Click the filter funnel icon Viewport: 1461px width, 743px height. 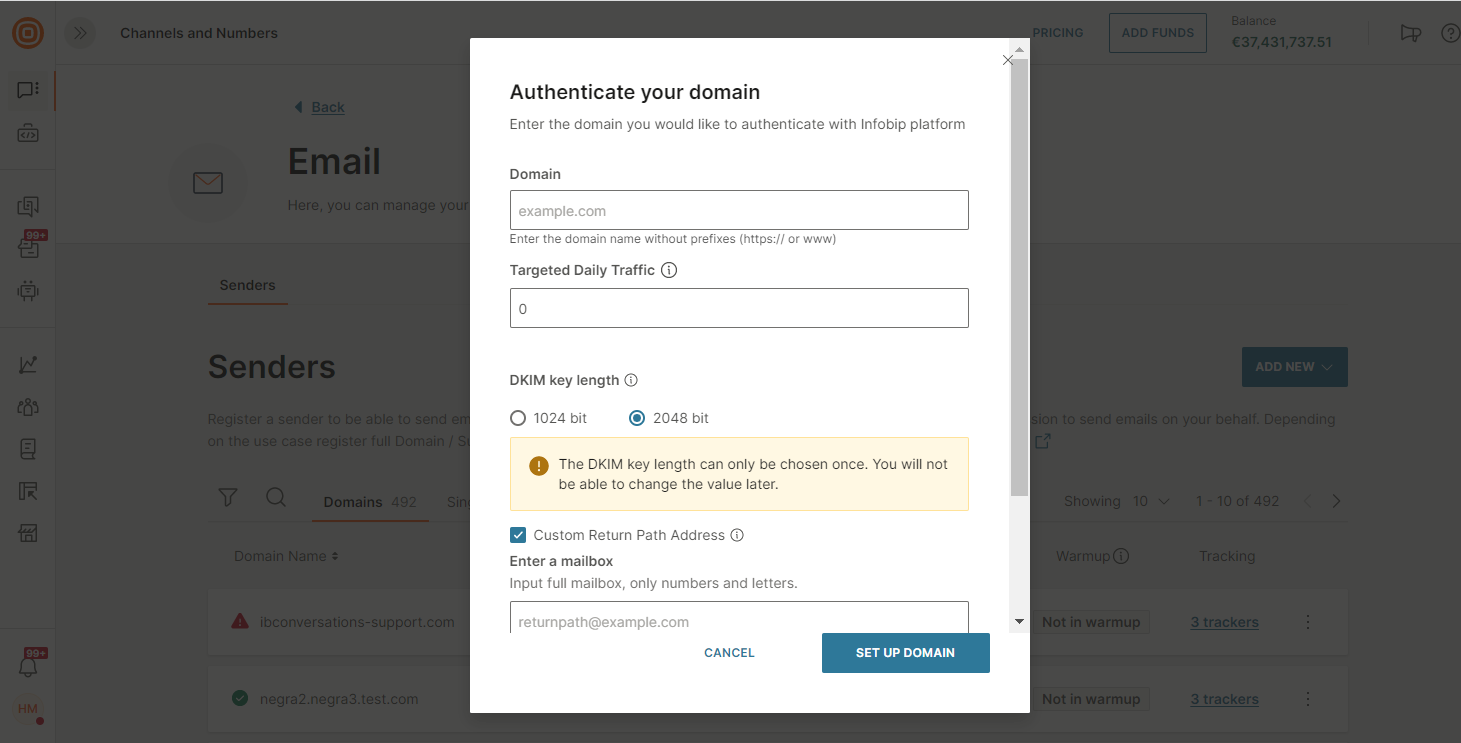click(x=228, y=498)
